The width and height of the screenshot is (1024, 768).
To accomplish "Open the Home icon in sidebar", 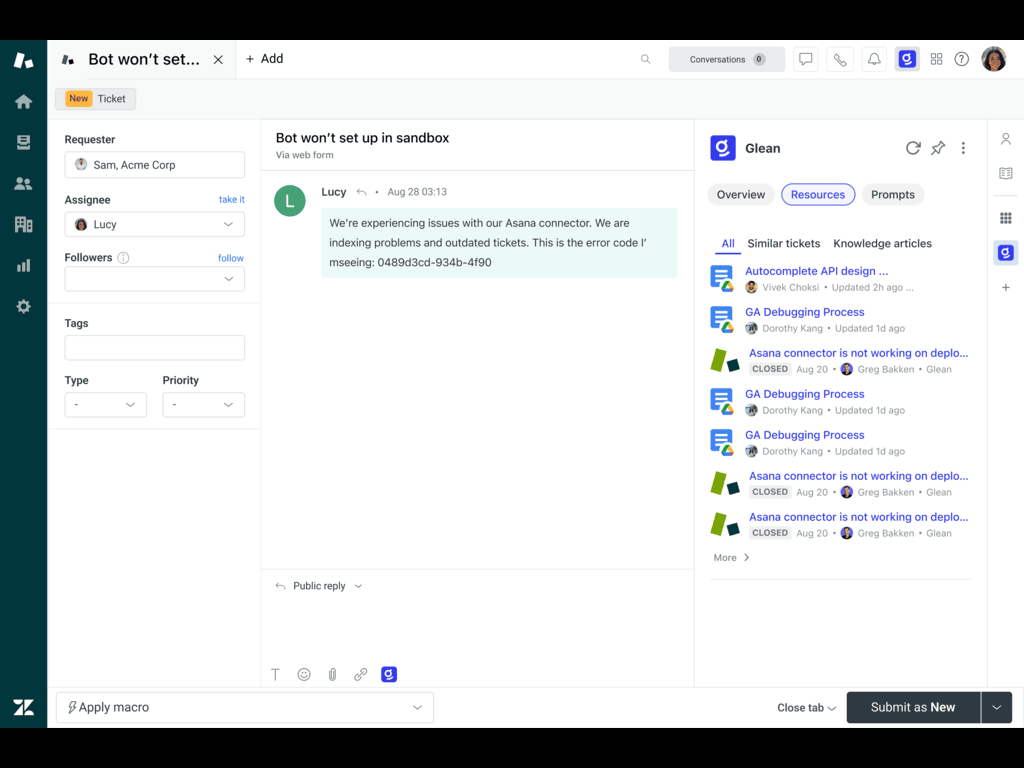I will [x=23, y=101].
